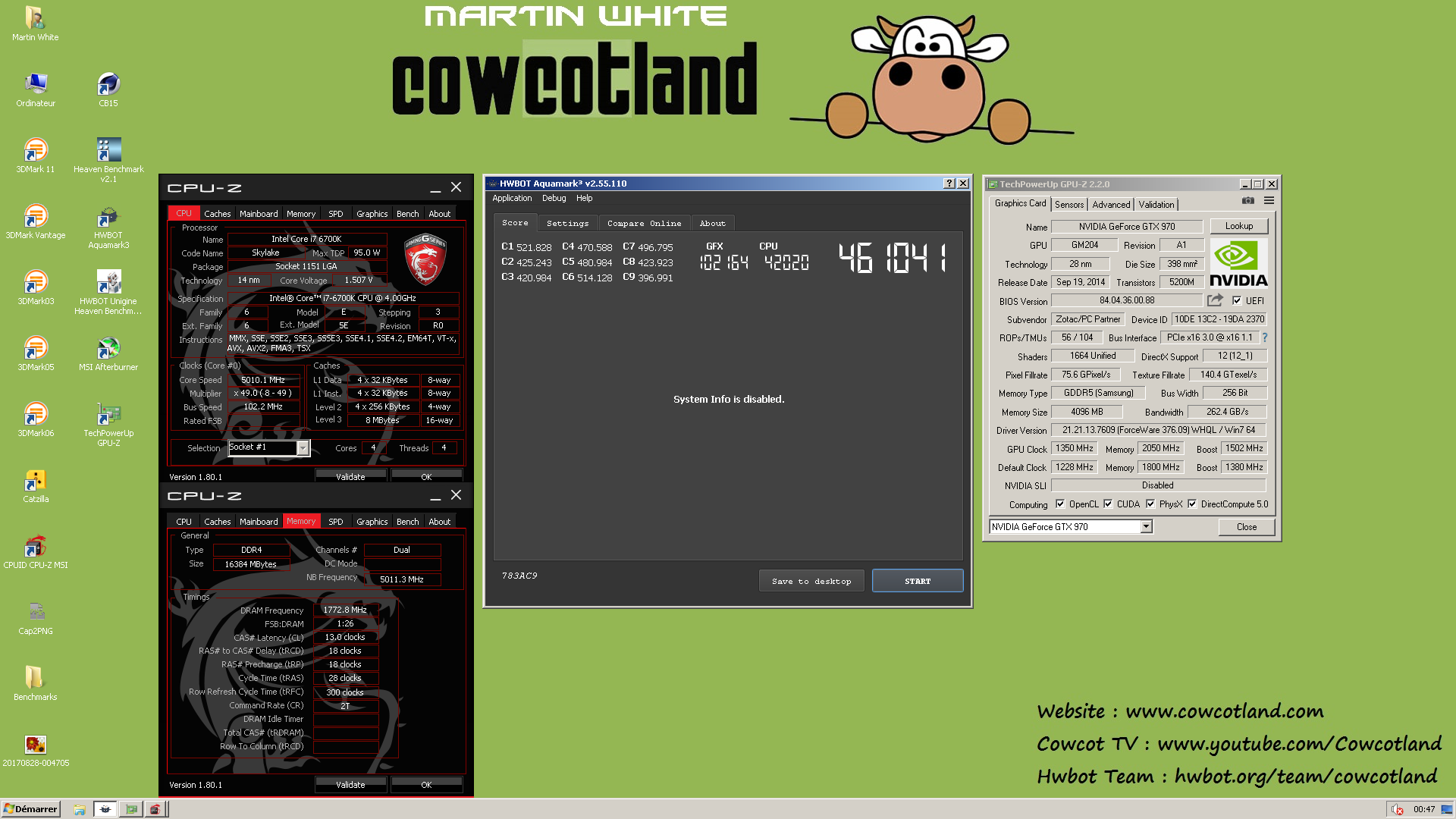Expand the Socket #1 selection dropdown

(303, 448)
